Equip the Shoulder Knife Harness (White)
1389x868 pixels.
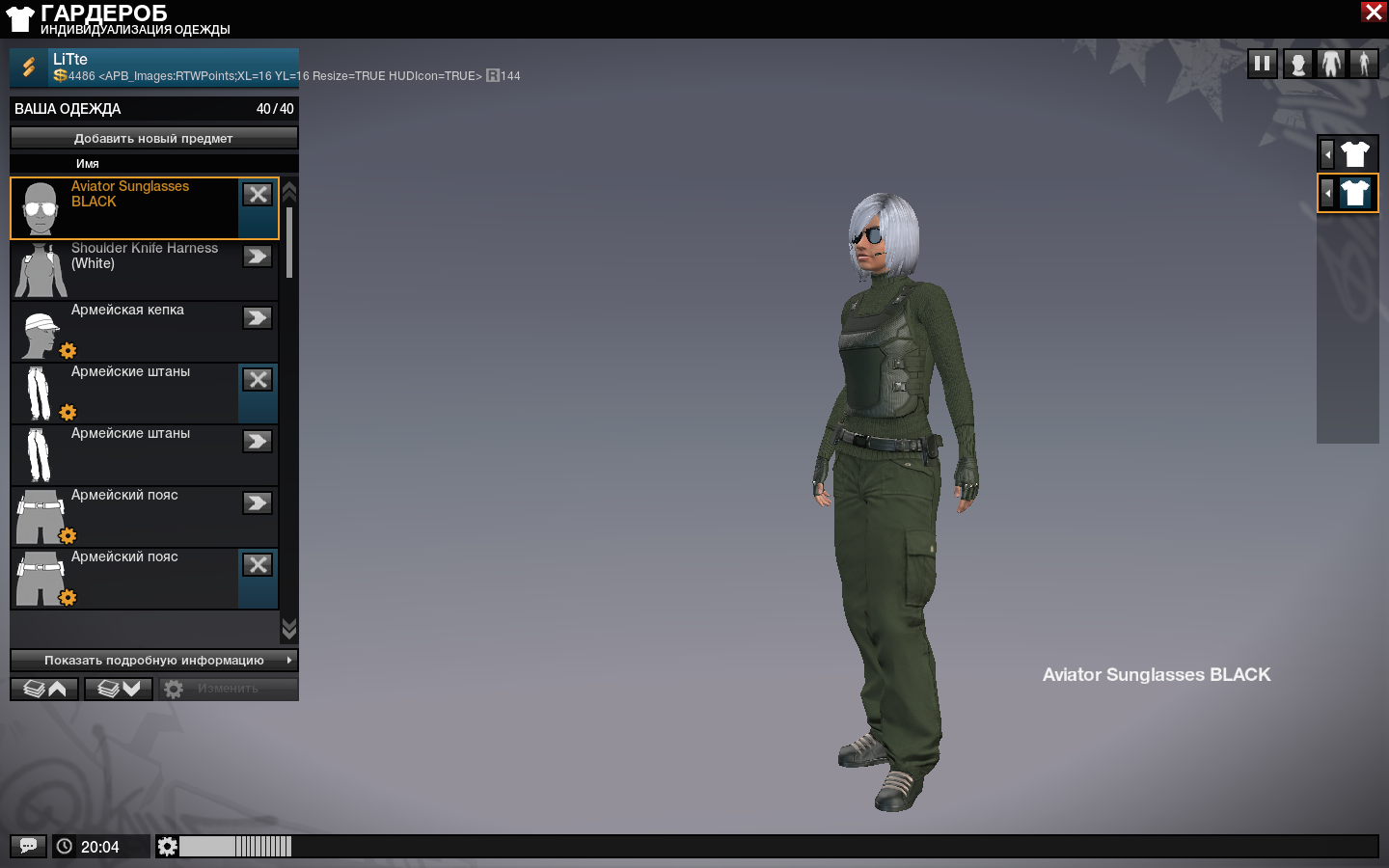click(x=258, y=257)
